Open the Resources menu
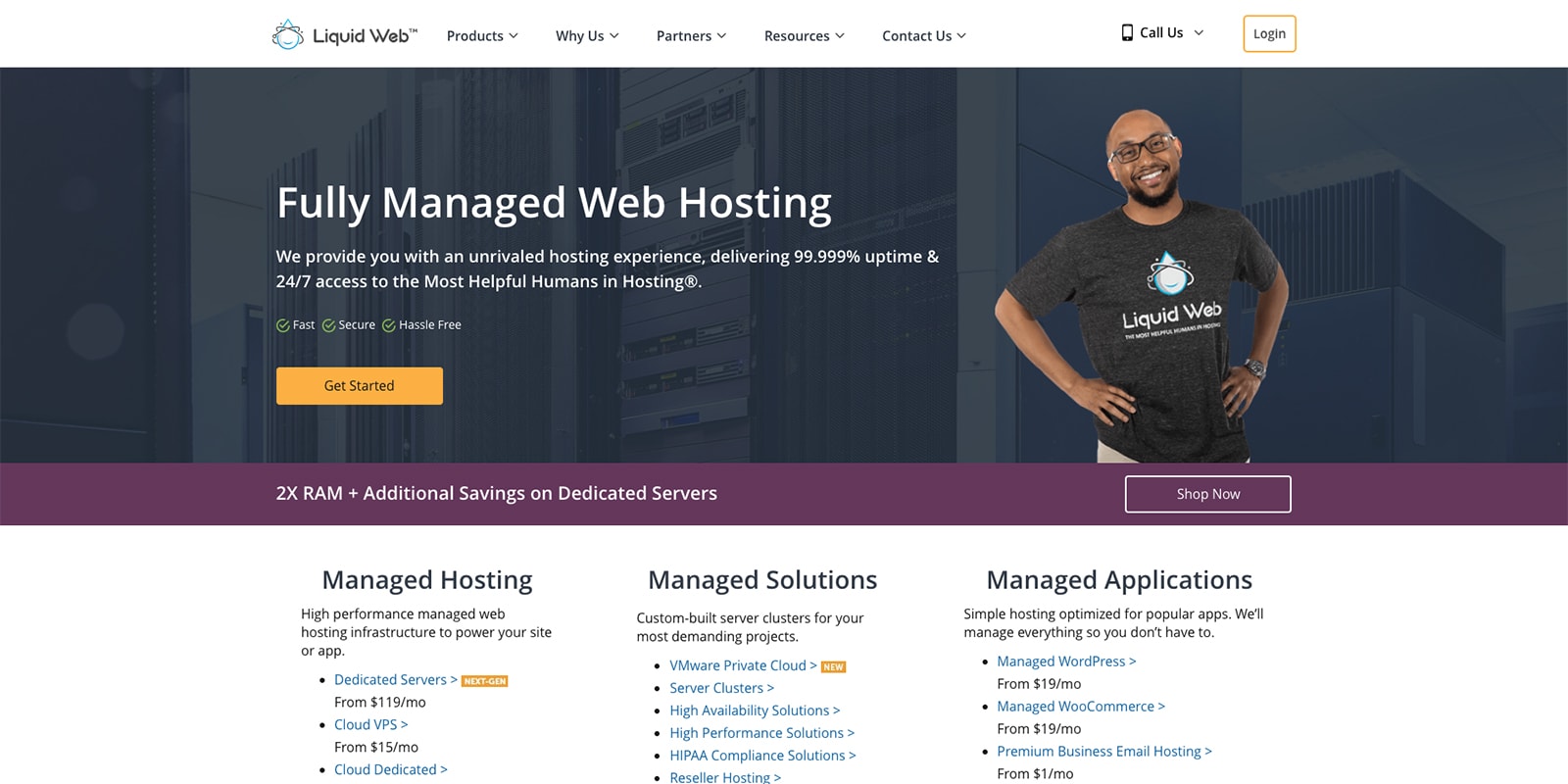This screenshot has width=1568, height=784. point(804,35)
